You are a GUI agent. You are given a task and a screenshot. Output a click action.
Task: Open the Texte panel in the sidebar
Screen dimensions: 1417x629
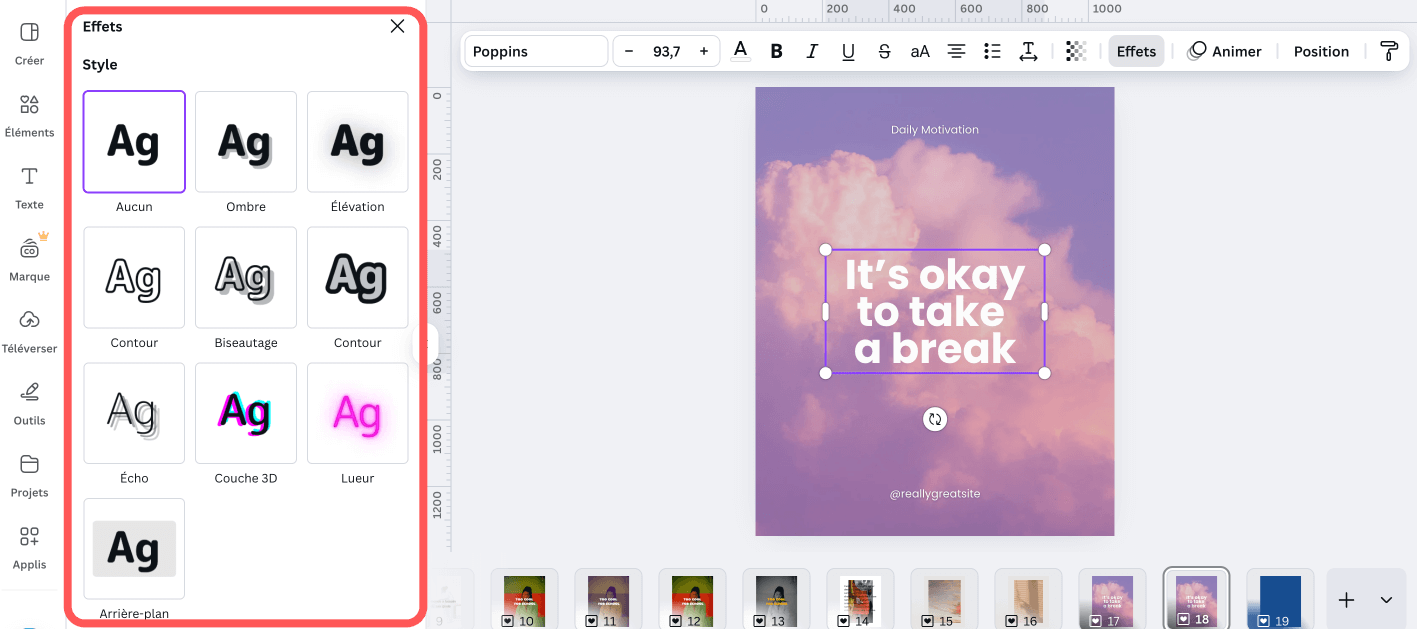point(28,185)
